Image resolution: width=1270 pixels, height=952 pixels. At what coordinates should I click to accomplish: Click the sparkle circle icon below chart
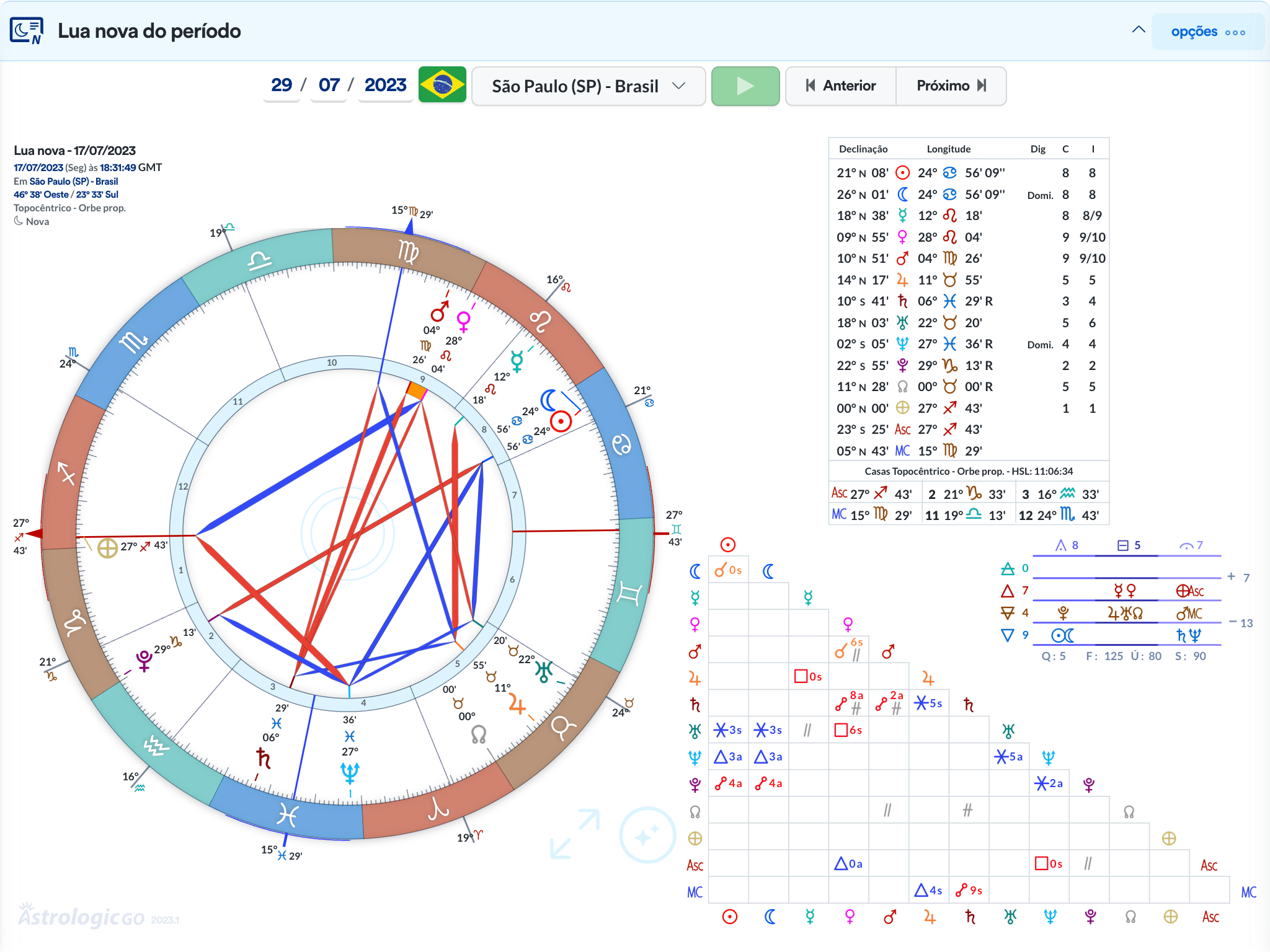647,835
